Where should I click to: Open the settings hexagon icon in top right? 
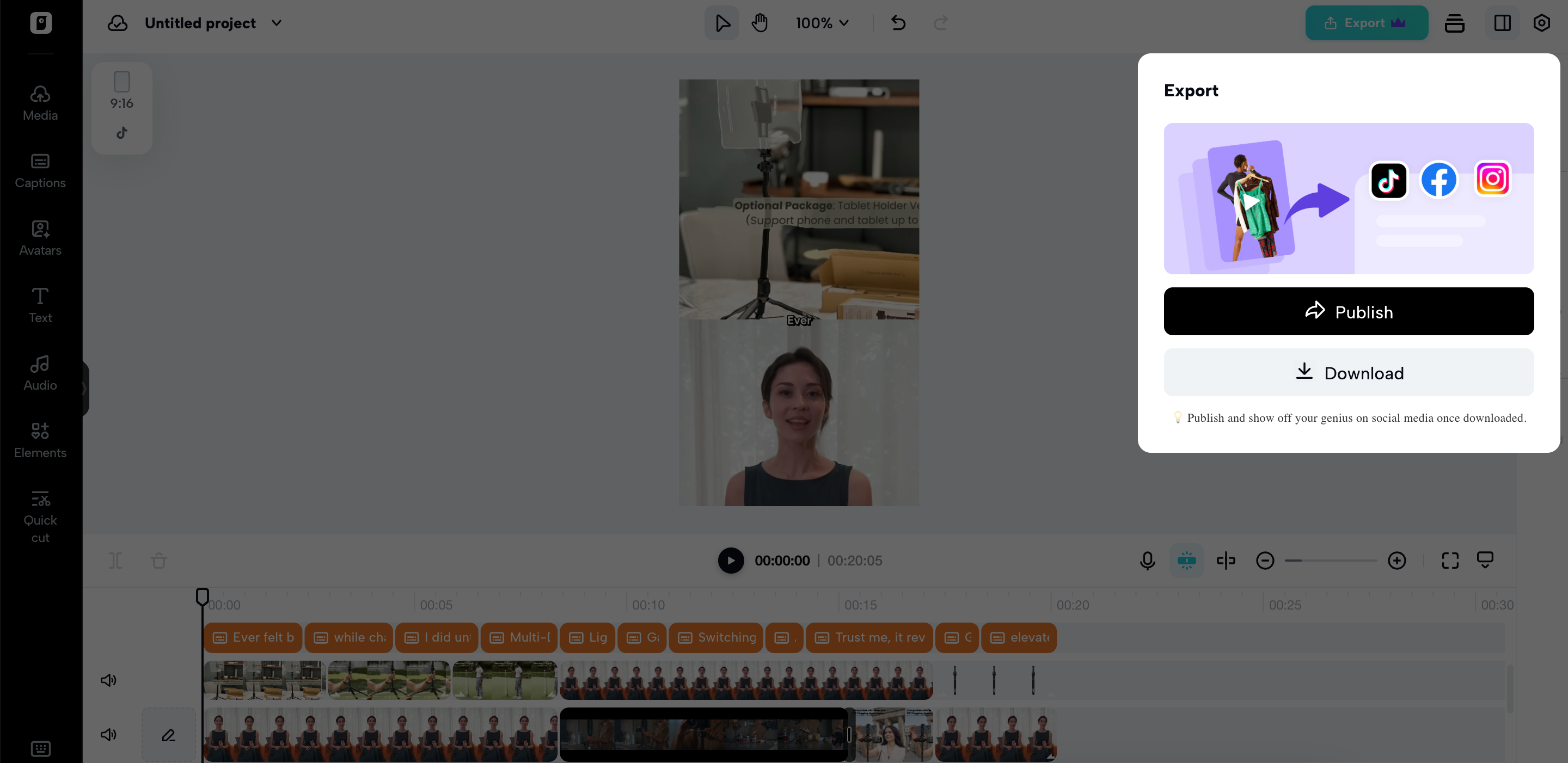[x=1541, y=23]
